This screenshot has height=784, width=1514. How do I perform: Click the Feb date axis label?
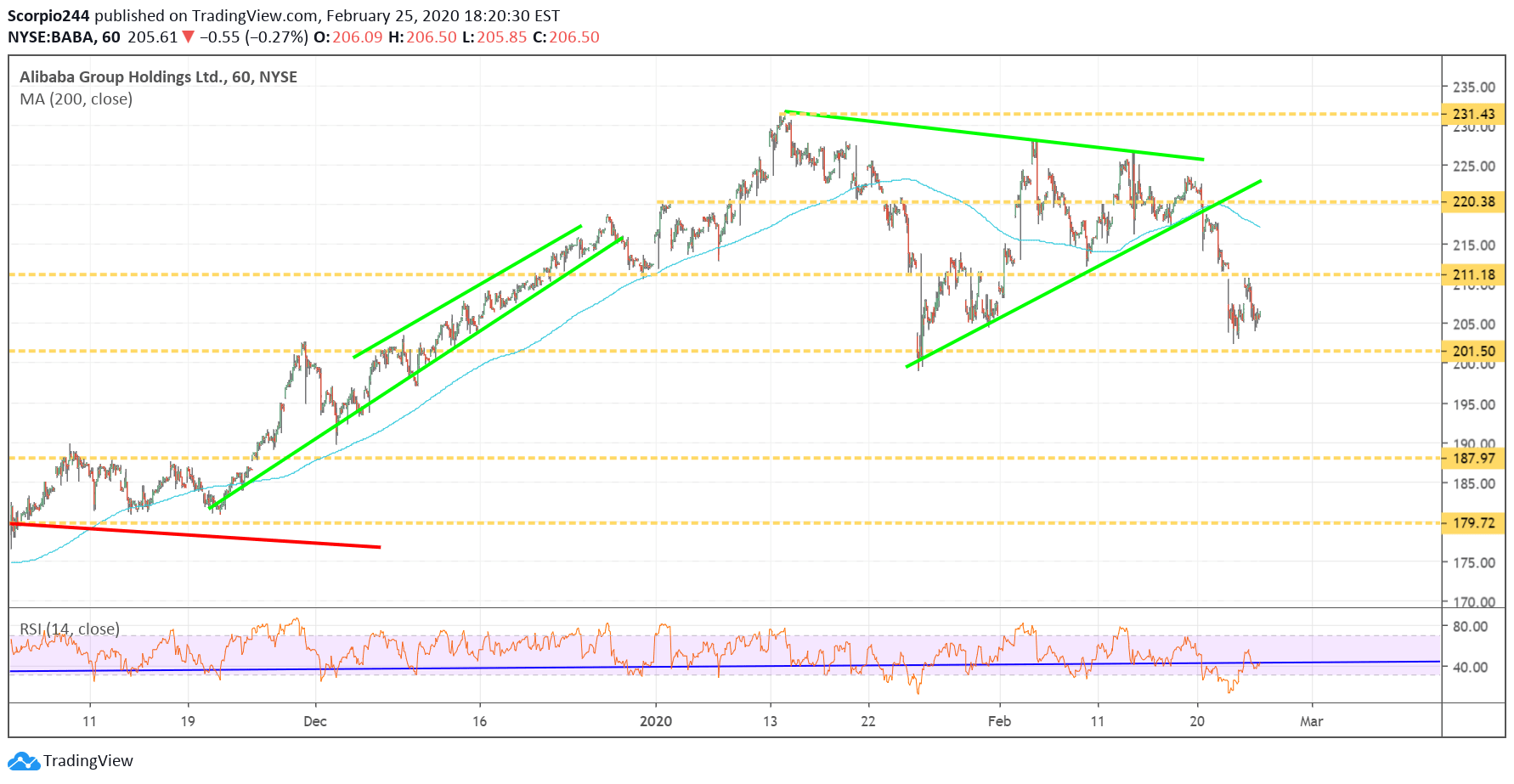coord(1000,721)
